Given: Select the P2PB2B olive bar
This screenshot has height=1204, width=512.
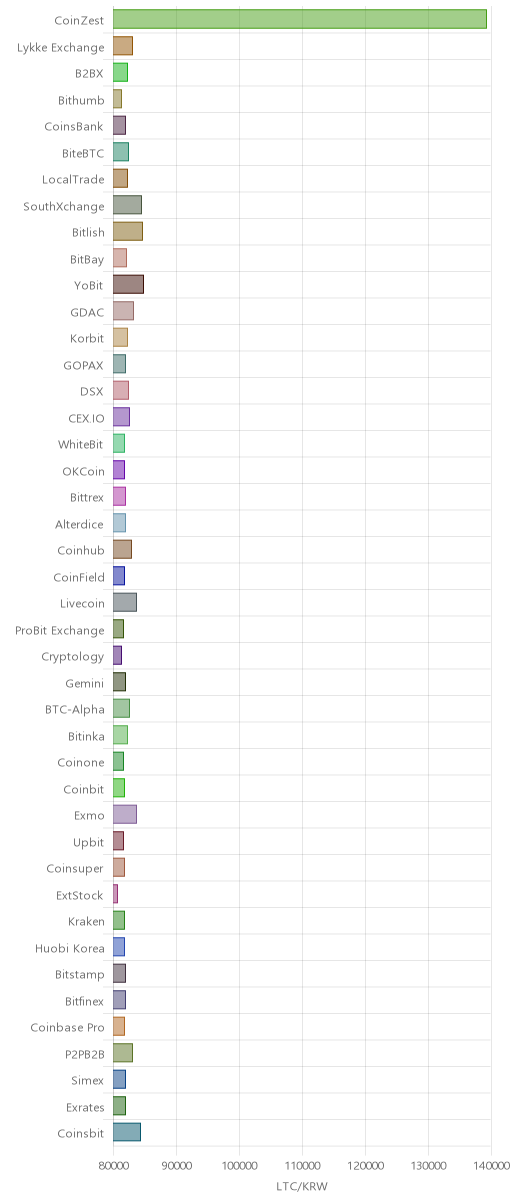Looking at the screenshot, I should pyautogui.click(x=123, y=1053).
